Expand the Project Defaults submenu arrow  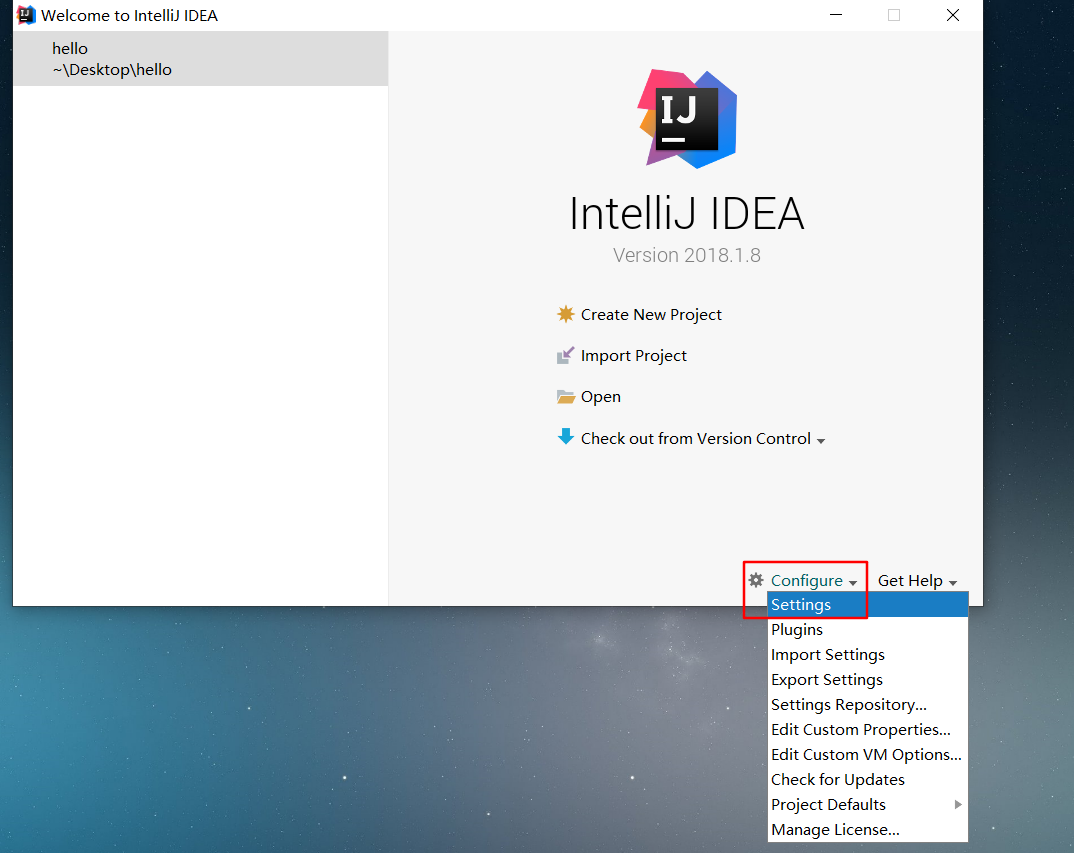pyautogui.click(x=958, y=804)
